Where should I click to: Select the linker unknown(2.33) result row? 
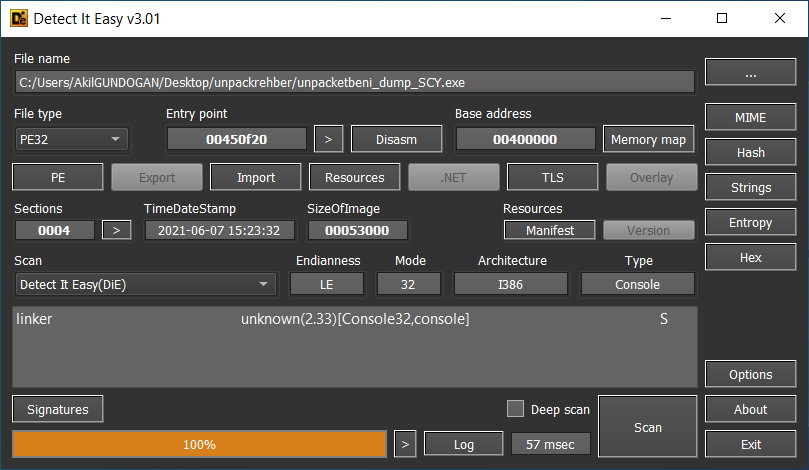pyautogui.click(x=354, y=319)
